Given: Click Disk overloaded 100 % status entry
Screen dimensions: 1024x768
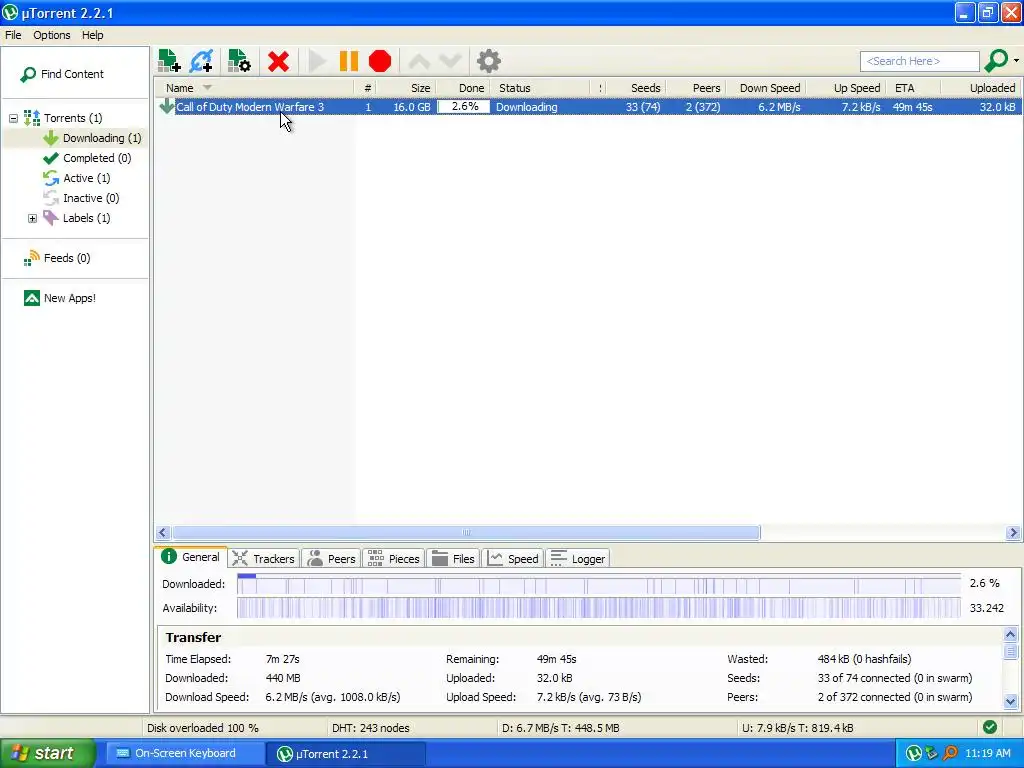Looking at the screenshot, I should point(202,728).
